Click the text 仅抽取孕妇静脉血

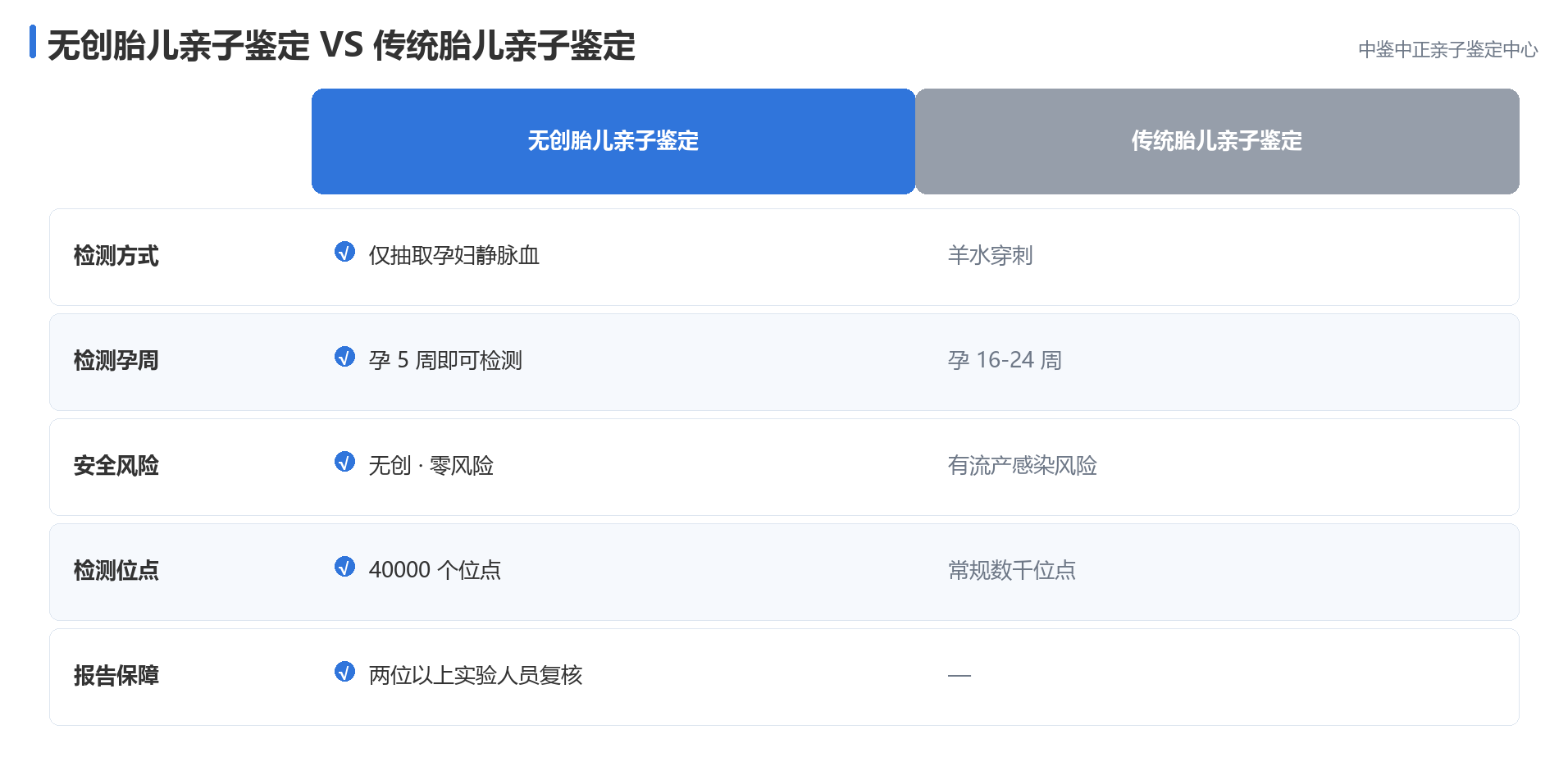(454, 256)
